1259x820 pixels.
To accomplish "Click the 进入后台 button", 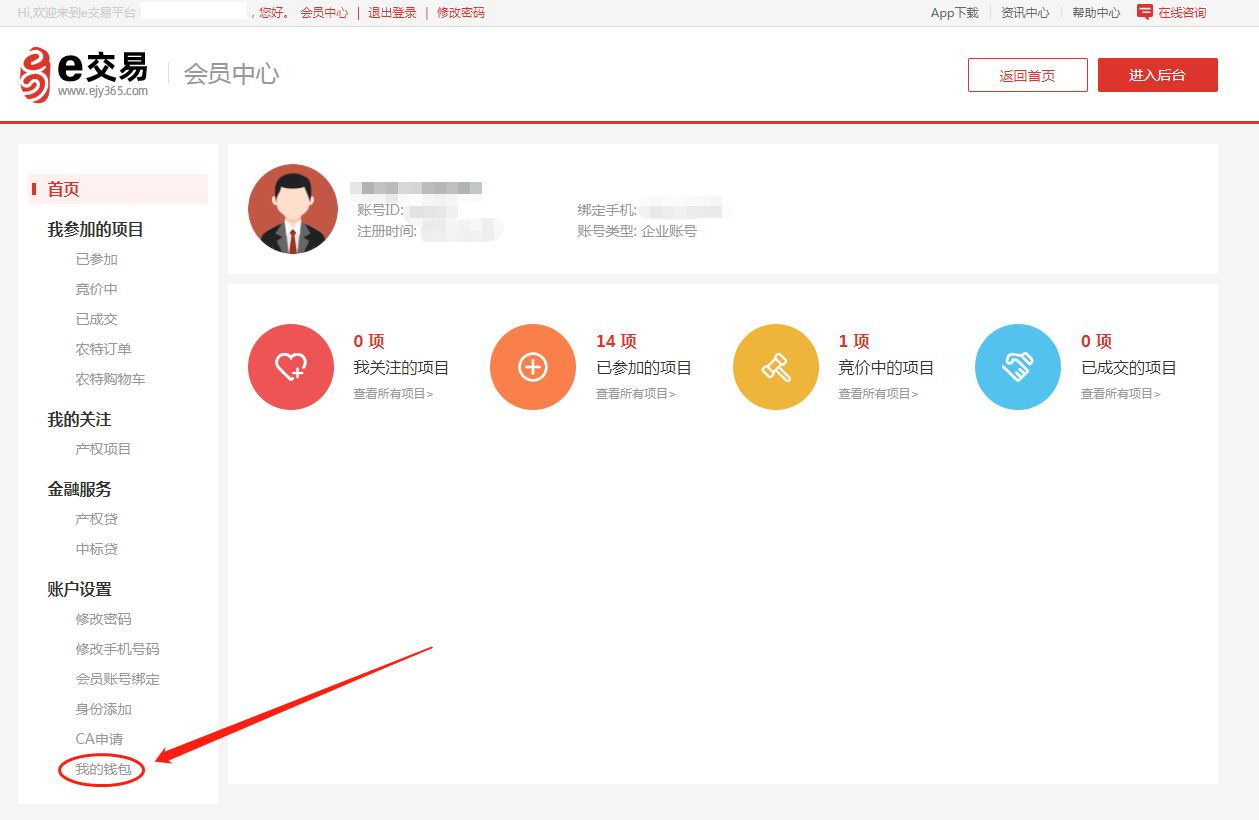I will 1158,75.
